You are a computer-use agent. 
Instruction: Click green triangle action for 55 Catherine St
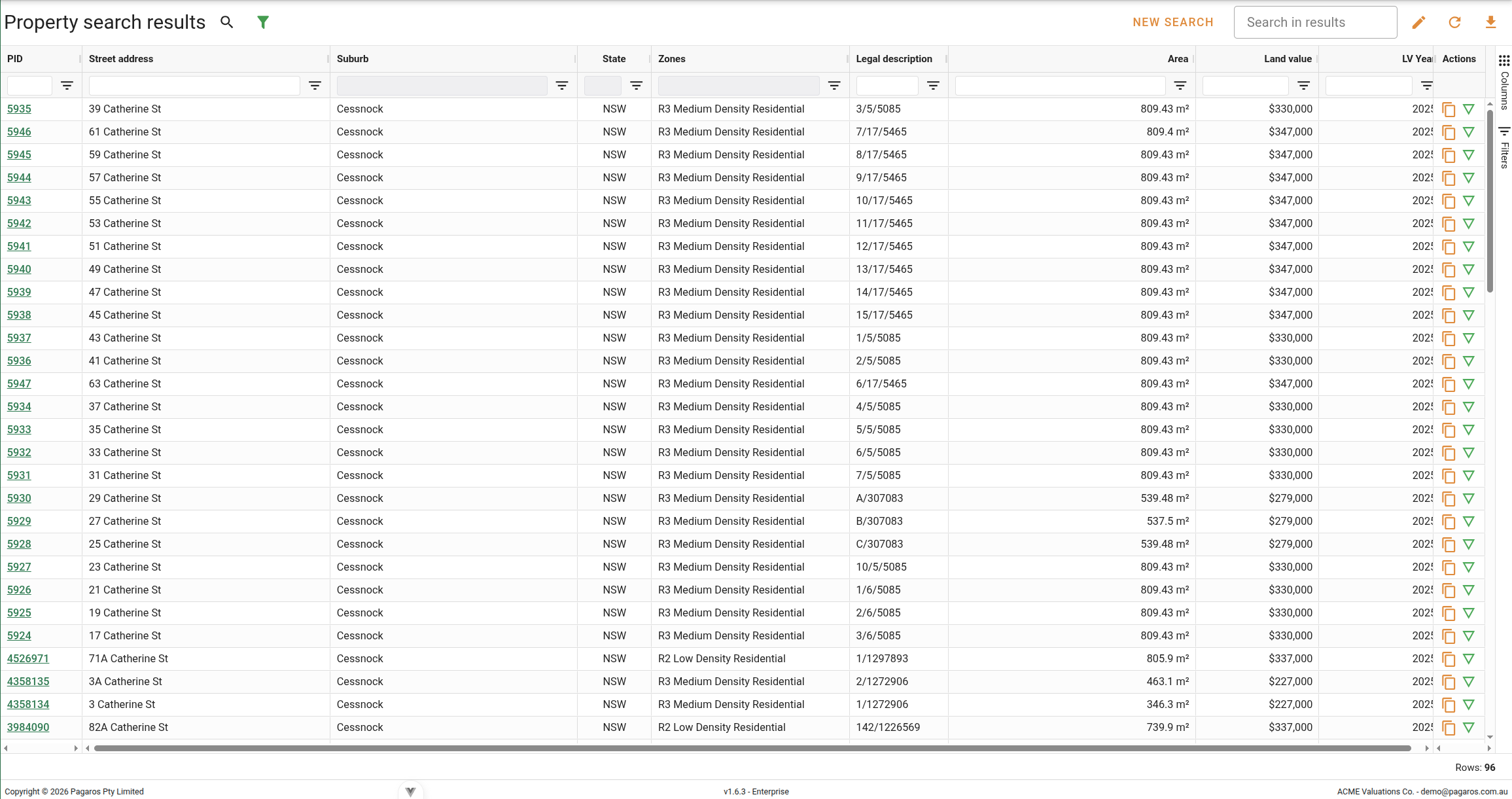point(1469,201)
